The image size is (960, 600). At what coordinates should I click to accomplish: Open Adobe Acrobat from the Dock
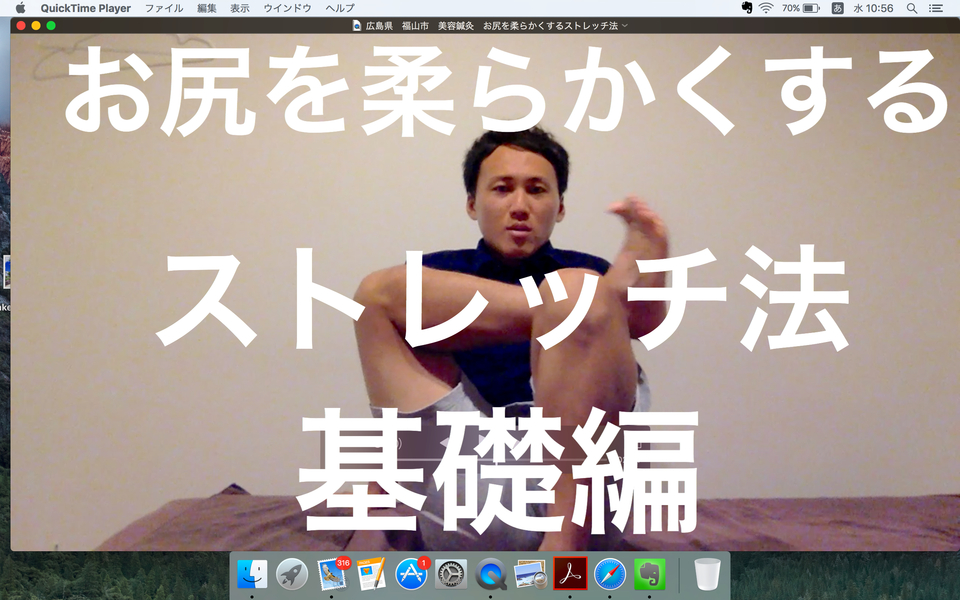570,574
